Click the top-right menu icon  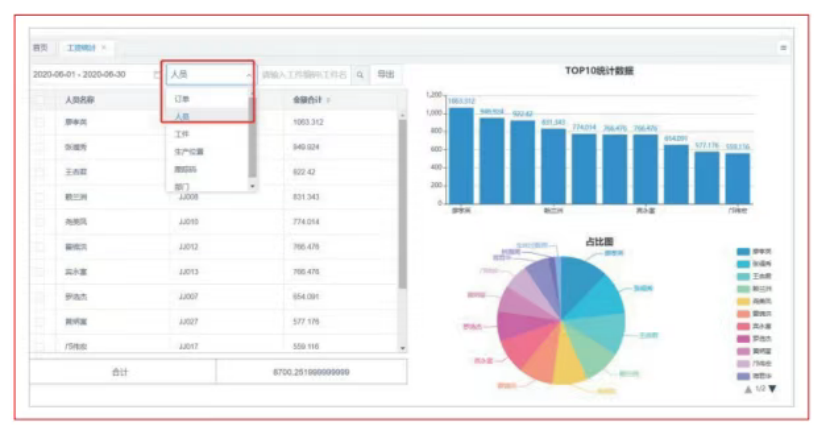783,48
